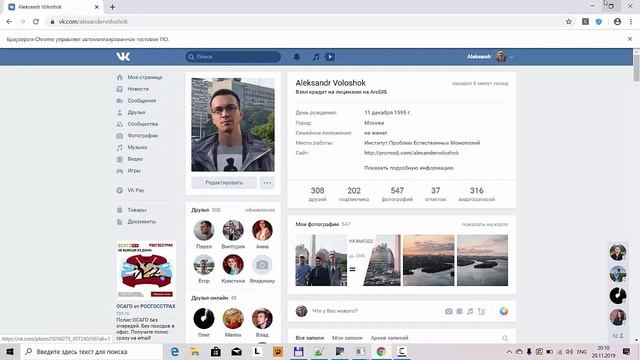Click the 308 друзей counter
This screenshot has height=360, width=640.
[x=318, y=194]
